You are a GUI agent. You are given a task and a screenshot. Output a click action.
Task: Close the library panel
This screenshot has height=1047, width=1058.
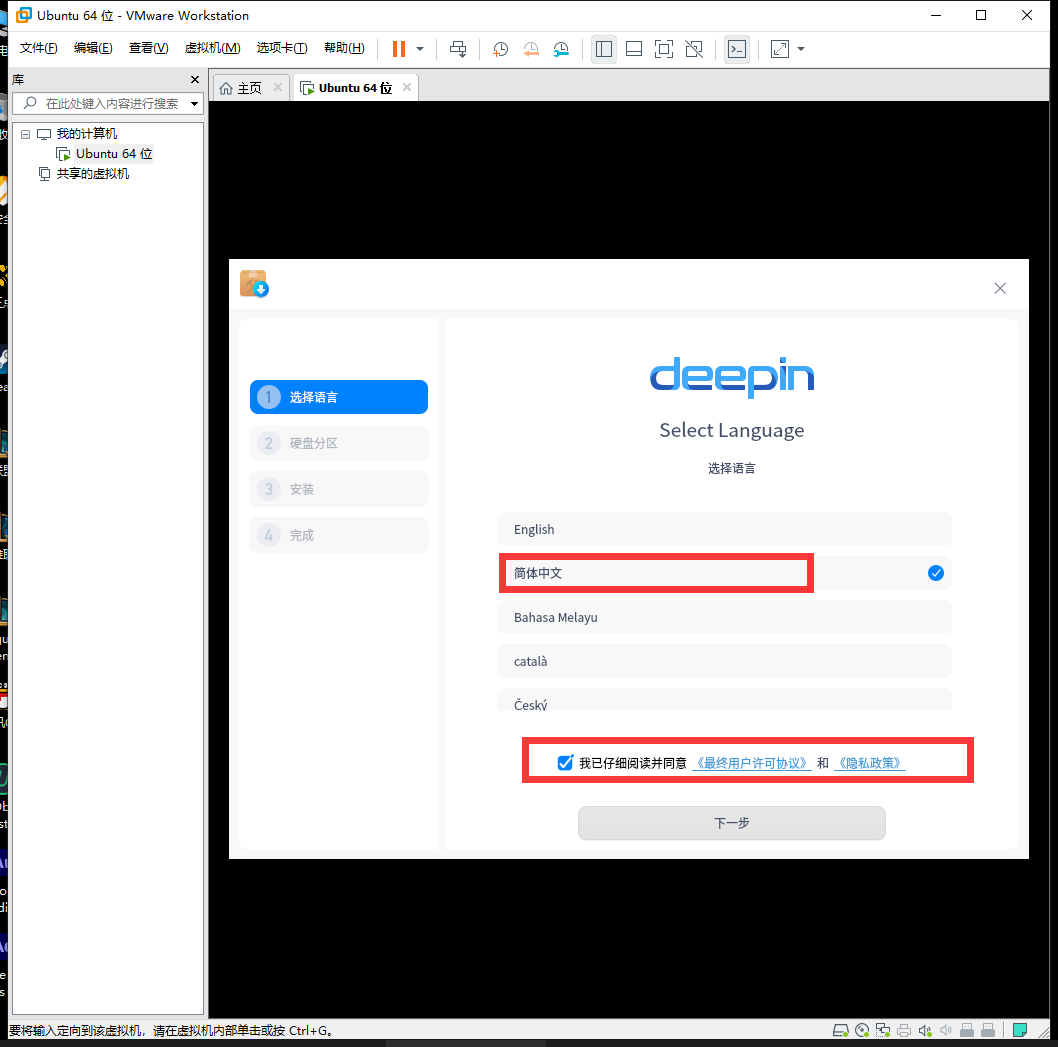pyautogui.click(x=195, y=80)
